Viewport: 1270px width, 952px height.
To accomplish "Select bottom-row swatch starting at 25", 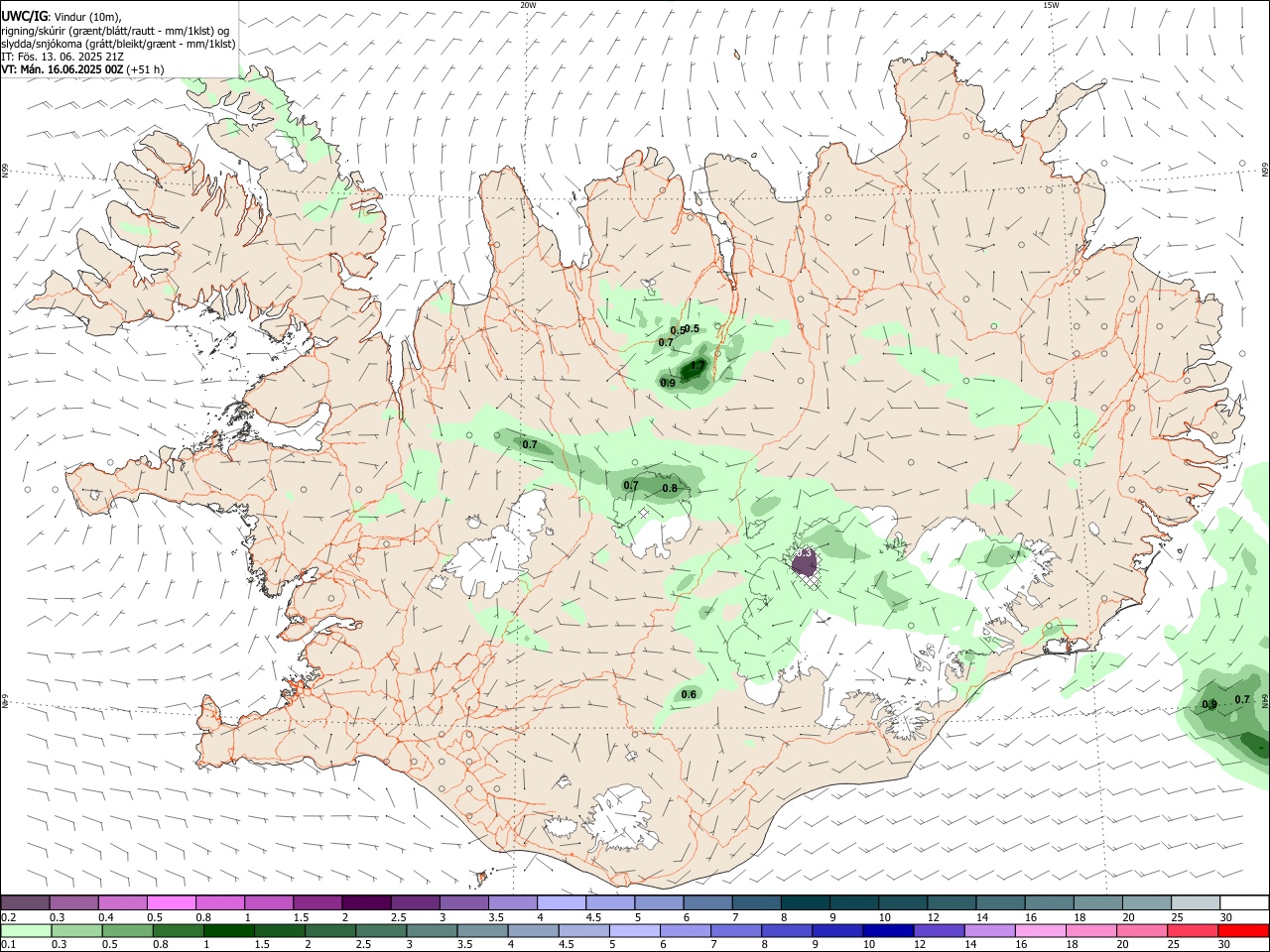I will [x=1193, y=930].
